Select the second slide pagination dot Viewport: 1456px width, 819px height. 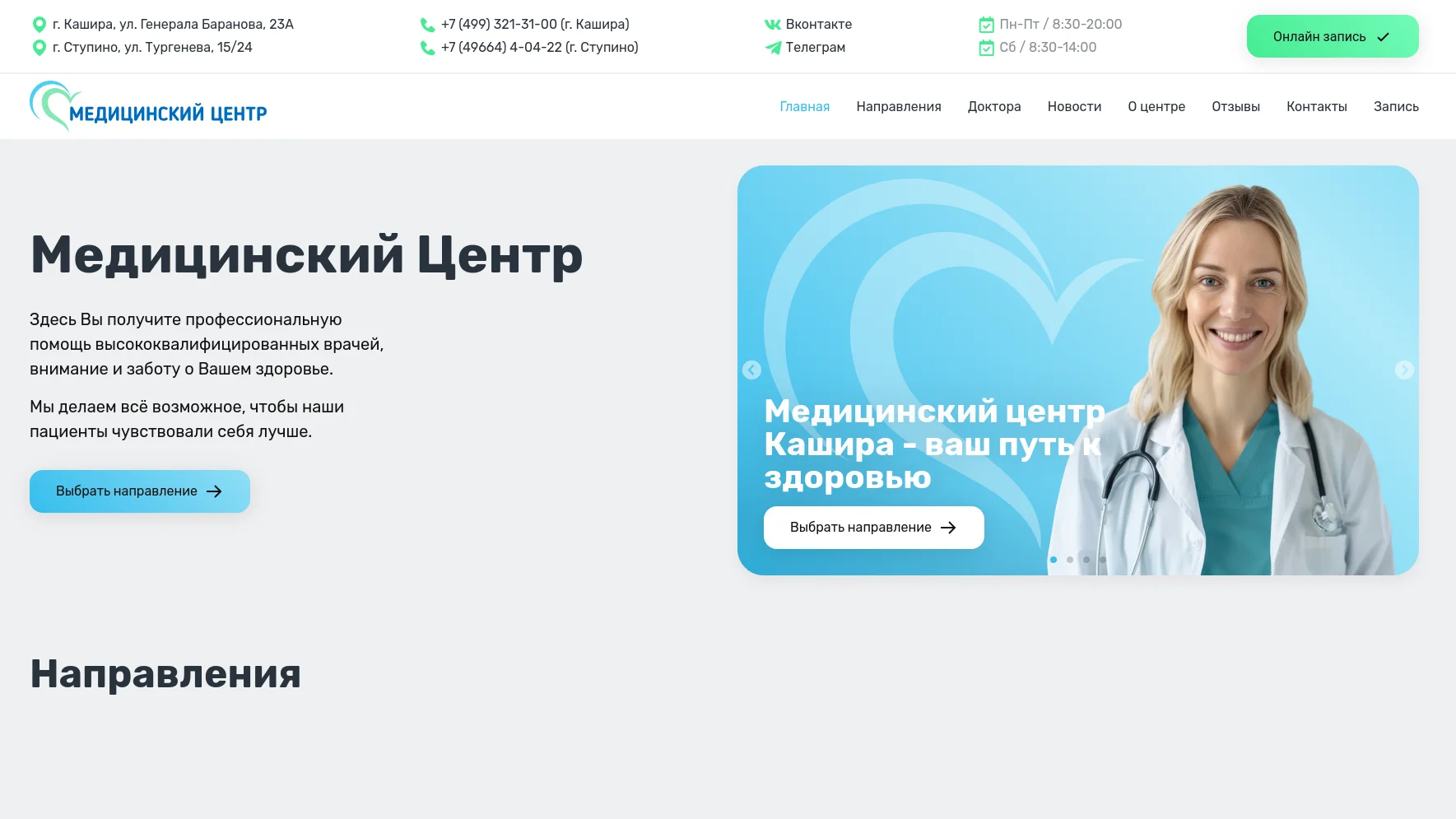click(1070, 560)
